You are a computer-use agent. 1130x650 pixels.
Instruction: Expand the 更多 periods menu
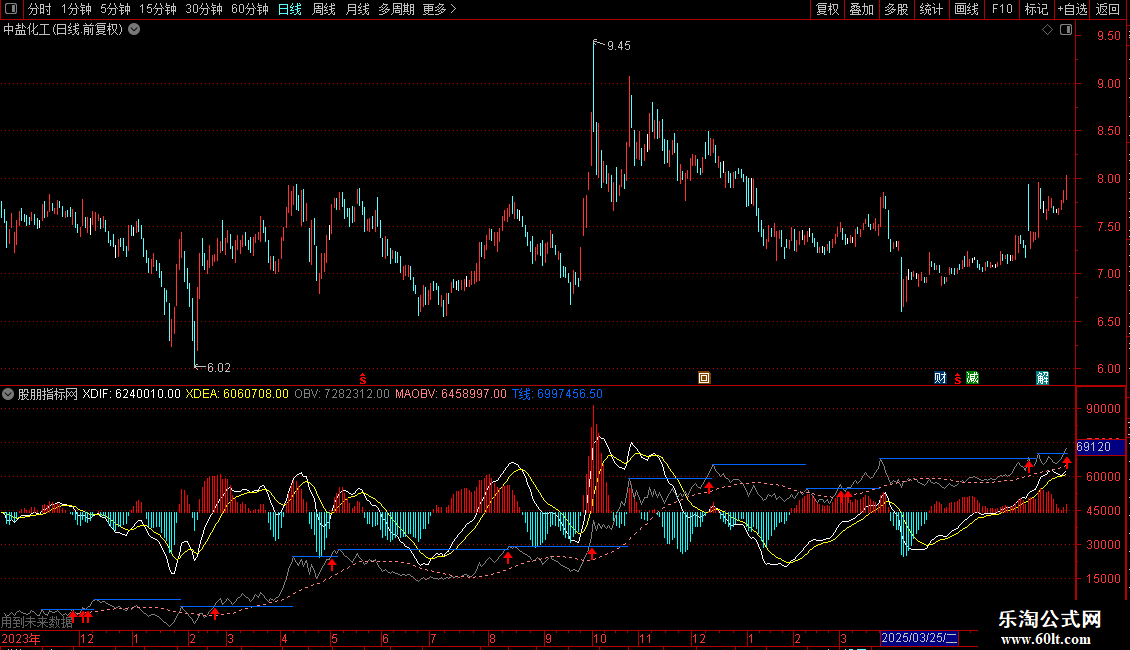[x=439, y=9]
